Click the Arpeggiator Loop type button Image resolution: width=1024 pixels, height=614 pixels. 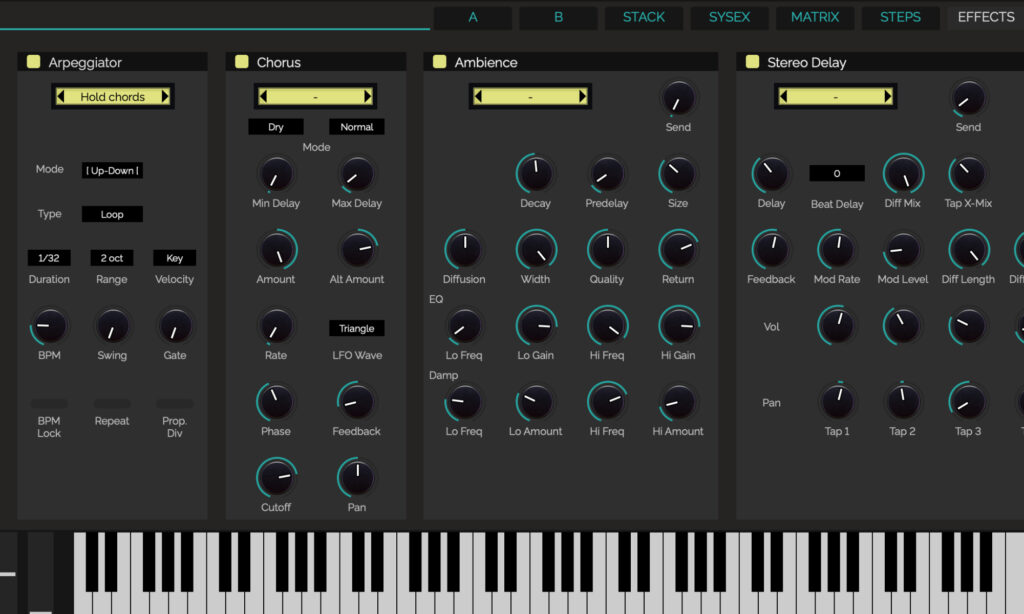(x=112, y=214)
